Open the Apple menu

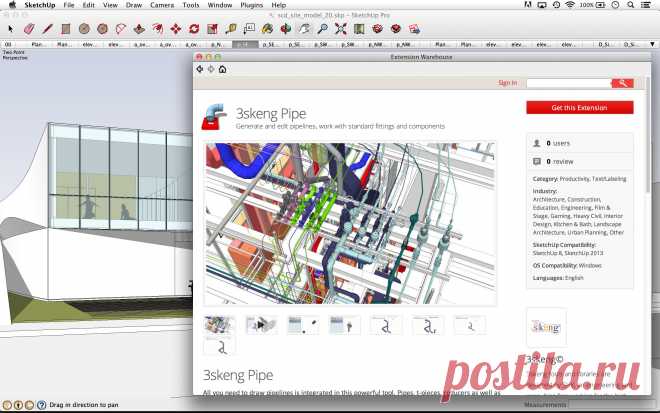pos(12,5)
